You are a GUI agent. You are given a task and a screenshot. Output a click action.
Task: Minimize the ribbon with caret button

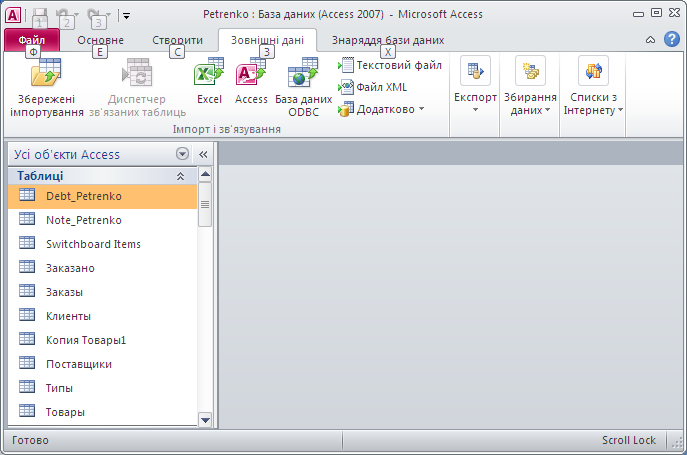[x=651, y=40]
